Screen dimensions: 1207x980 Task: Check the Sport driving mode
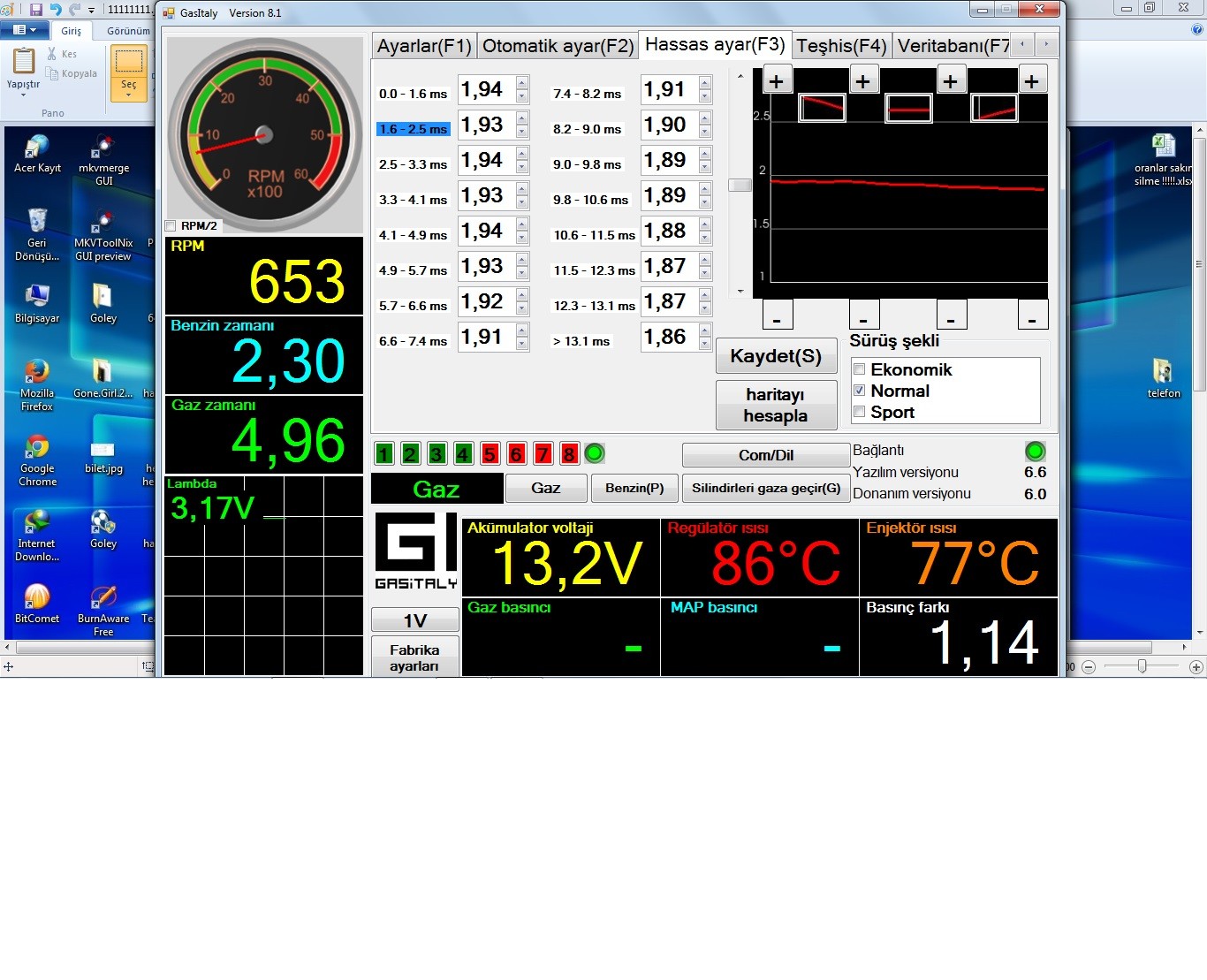859,412
